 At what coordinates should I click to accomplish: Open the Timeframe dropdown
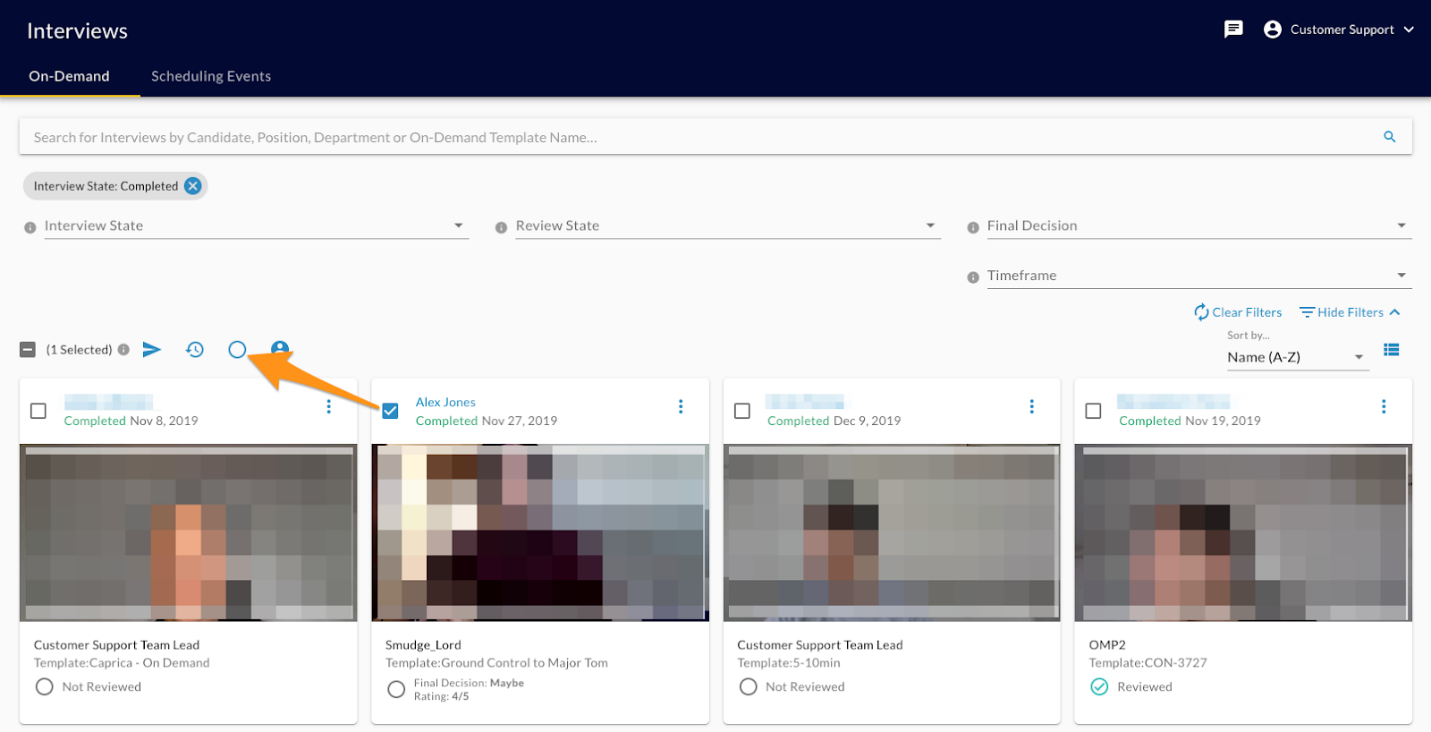[1199, 276]
